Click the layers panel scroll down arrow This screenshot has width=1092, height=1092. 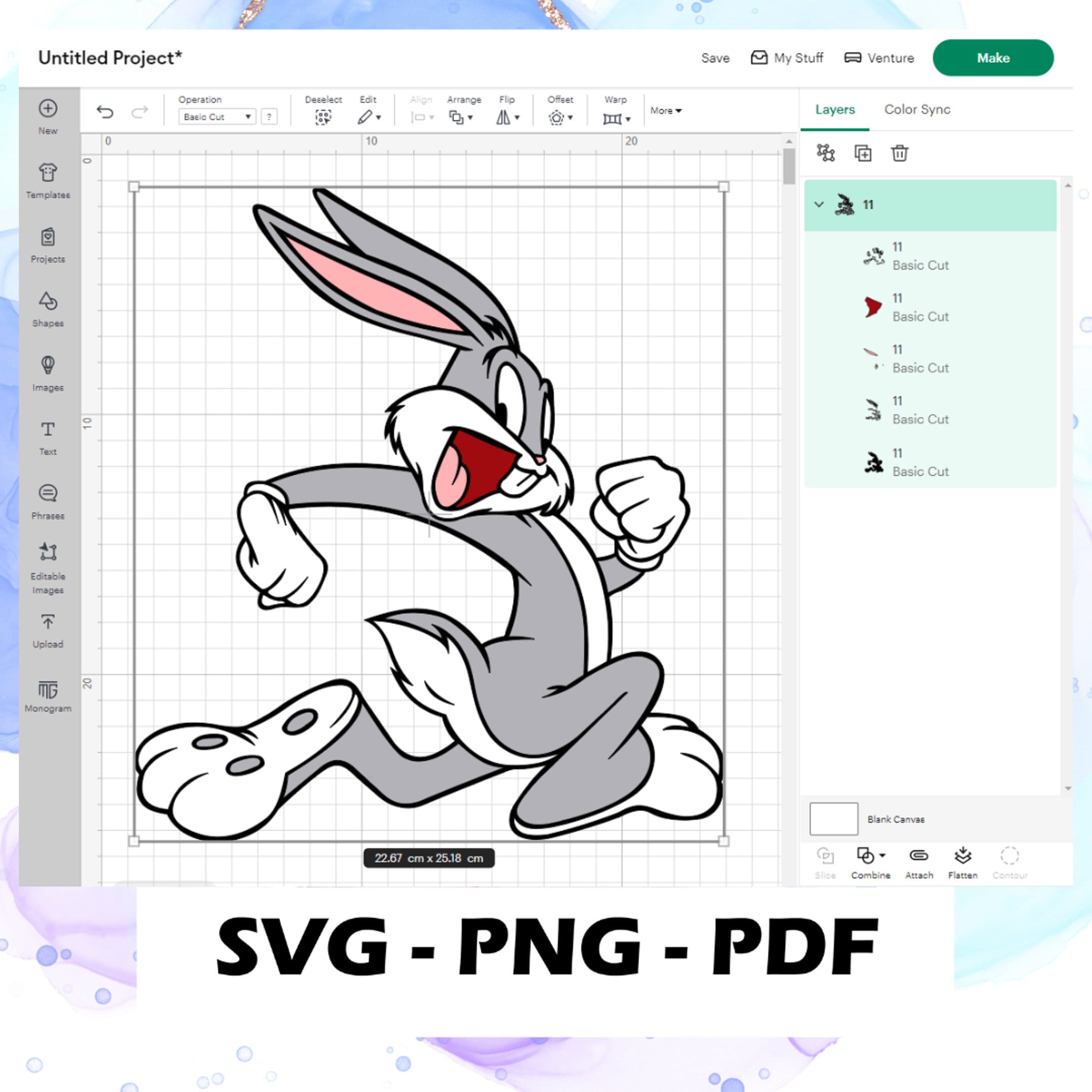tap(1068, 789)
